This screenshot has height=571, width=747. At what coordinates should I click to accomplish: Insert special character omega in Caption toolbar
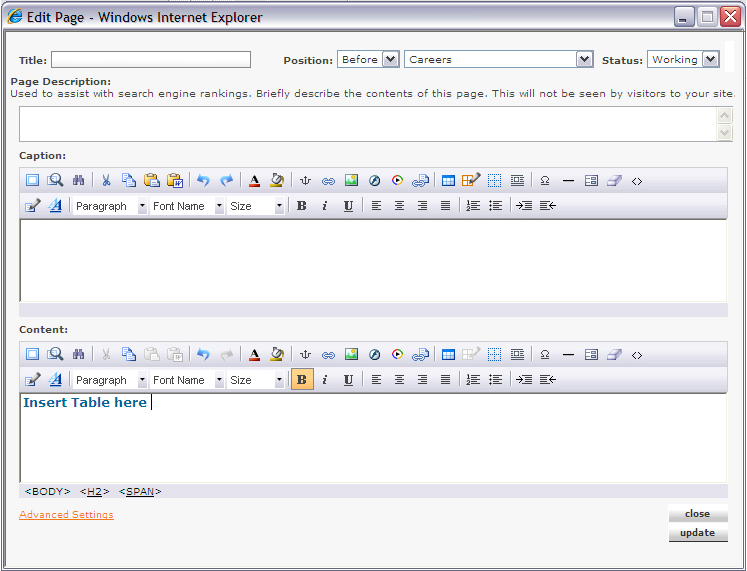pos(545,180)
